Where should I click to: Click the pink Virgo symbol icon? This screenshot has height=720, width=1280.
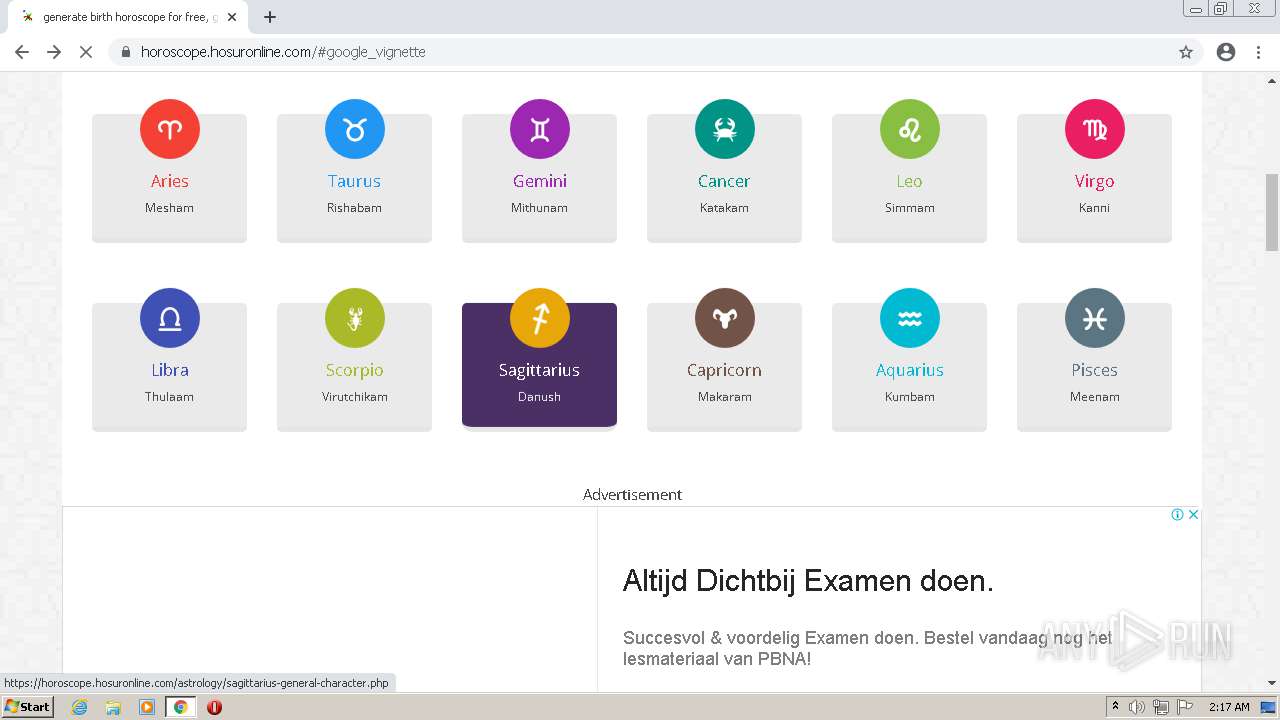[1095, 129]
